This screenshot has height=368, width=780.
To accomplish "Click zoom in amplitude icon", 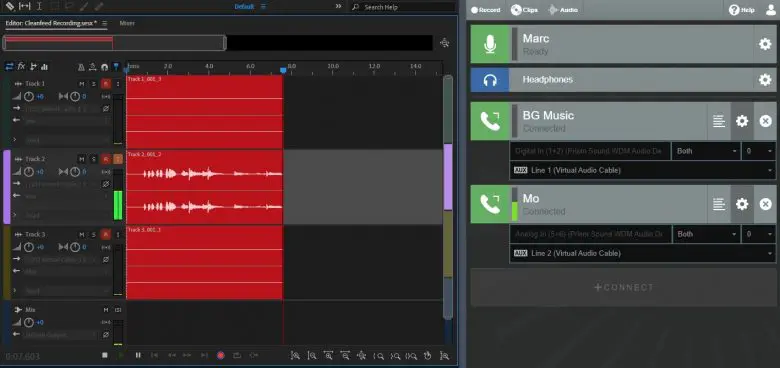I will click(x=295, y=356).
